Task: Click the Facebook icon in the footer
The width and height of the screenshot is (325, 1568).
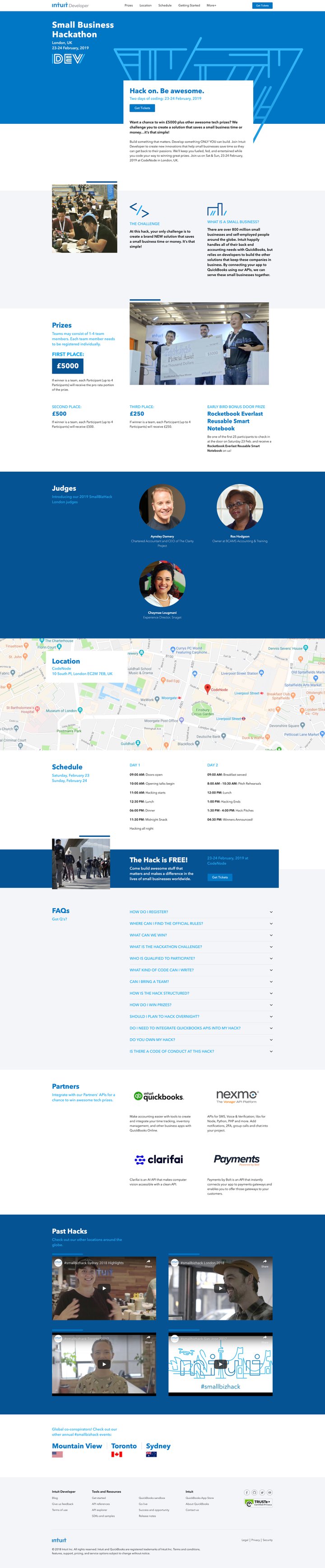Action: click(246, 1492)
